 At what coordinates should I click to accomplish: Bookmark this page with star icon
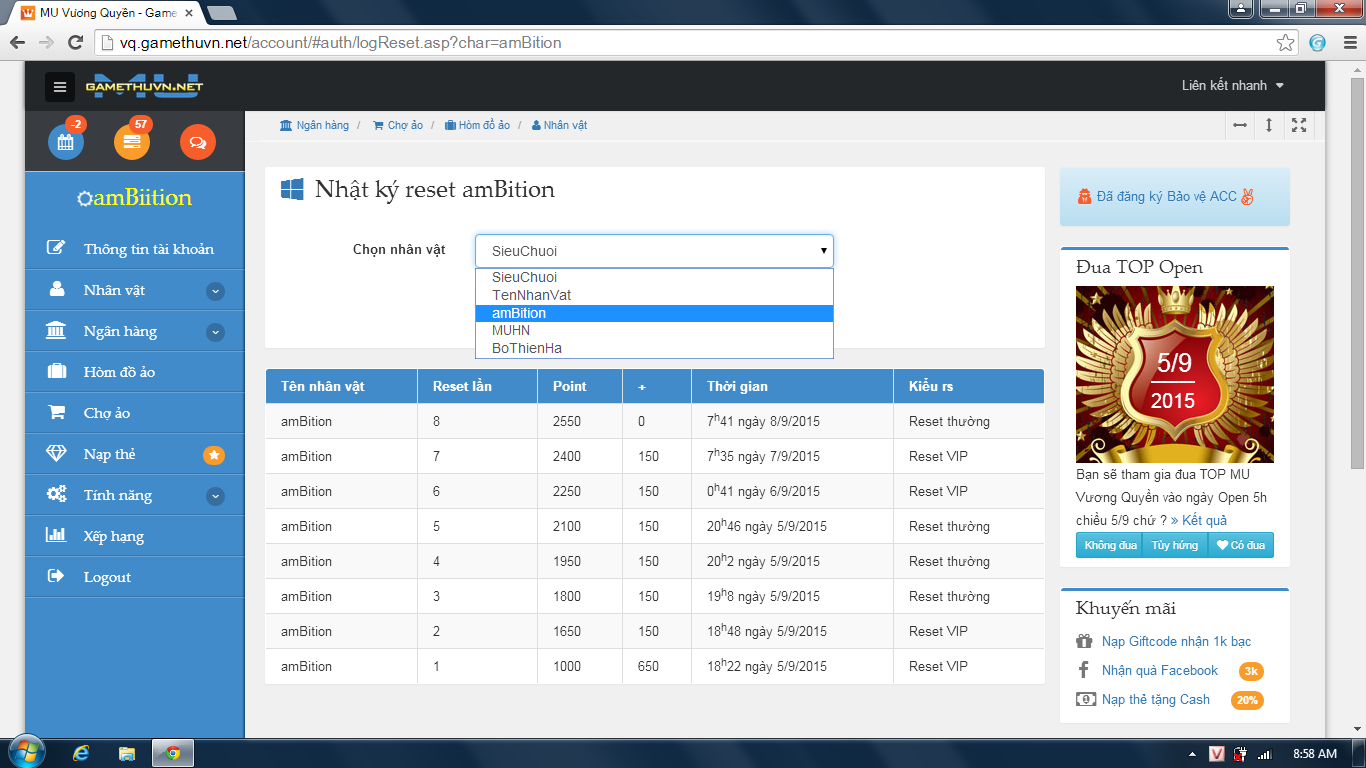pos(1285,43)
